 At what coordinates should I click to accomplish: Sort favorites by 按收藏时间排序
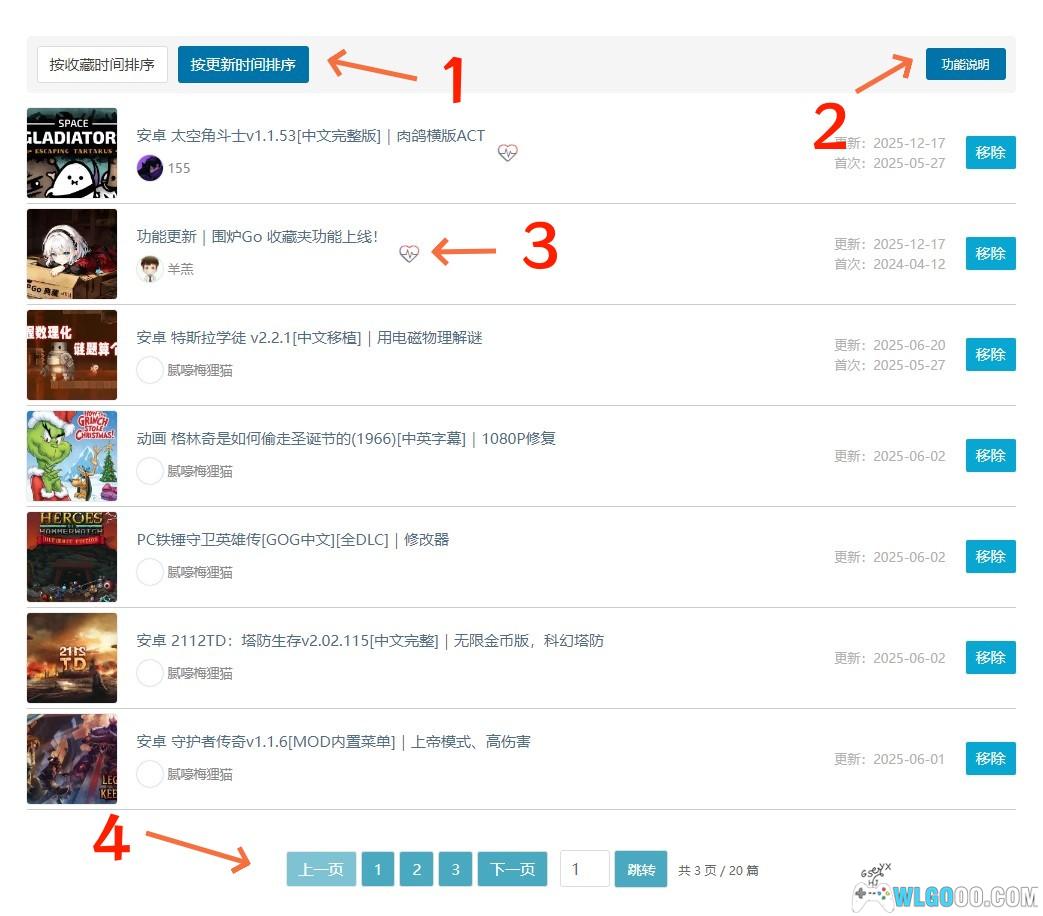[102, 65]
